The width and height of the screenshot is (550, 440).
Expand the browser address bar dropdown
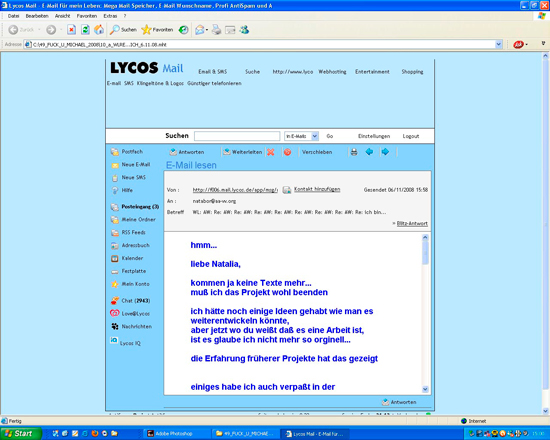498,45
